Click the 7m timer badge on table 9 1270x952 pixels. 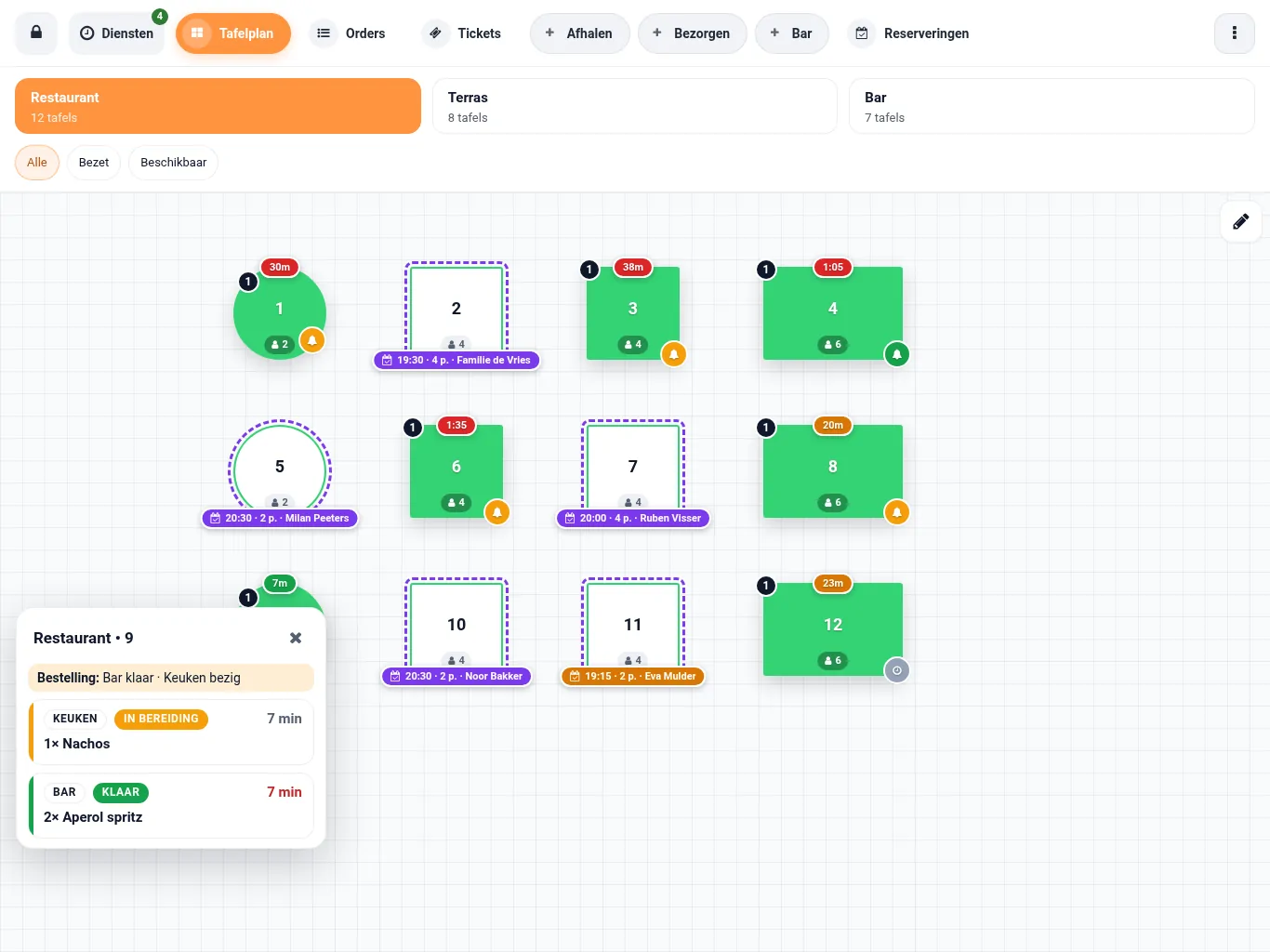(280, 584)
